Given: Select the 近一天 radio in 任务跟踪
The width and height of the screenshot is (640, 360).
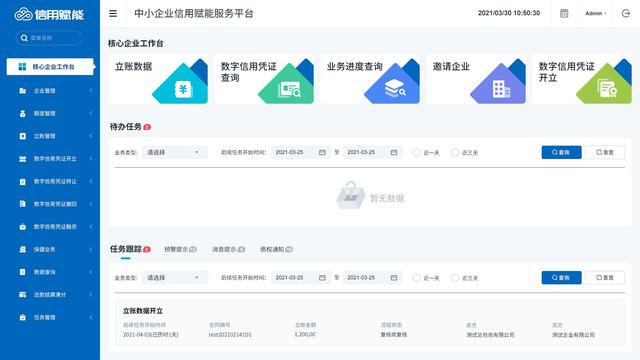Looking at the screenshot, I should (416, 278).
